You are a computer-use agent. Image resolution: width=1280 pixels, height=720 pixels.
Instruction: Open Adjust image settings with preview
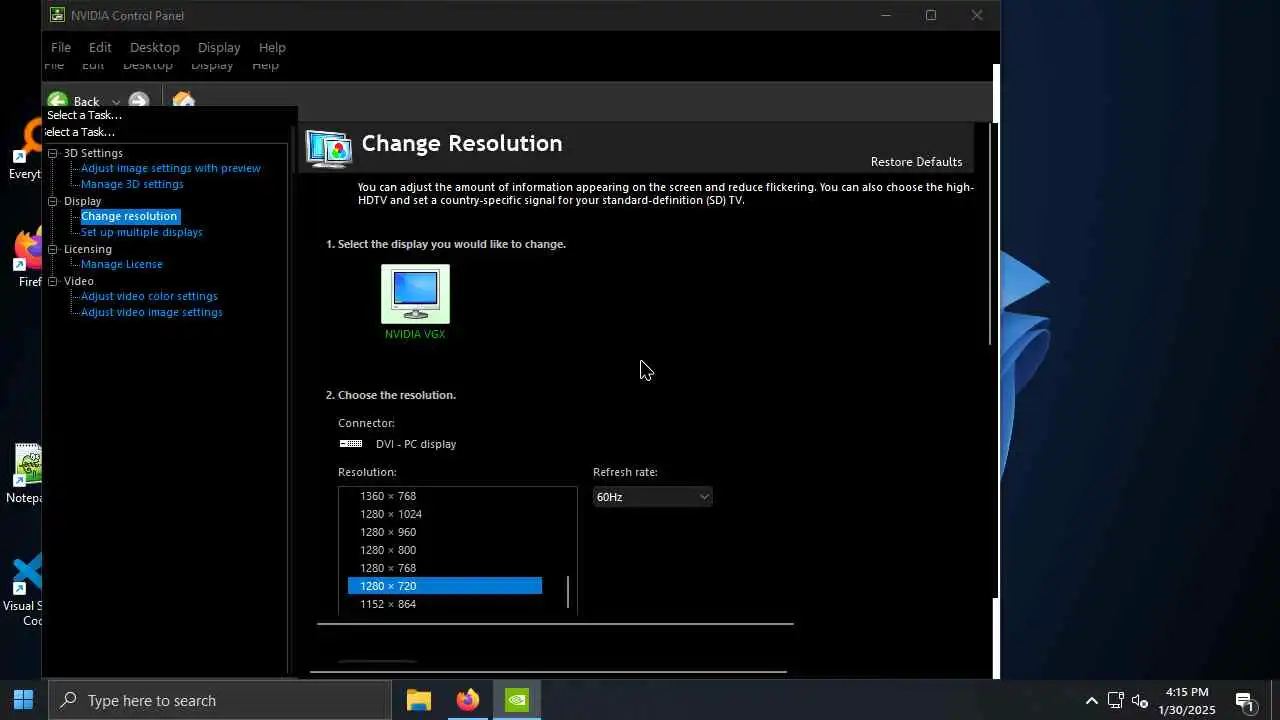point(171,168)
